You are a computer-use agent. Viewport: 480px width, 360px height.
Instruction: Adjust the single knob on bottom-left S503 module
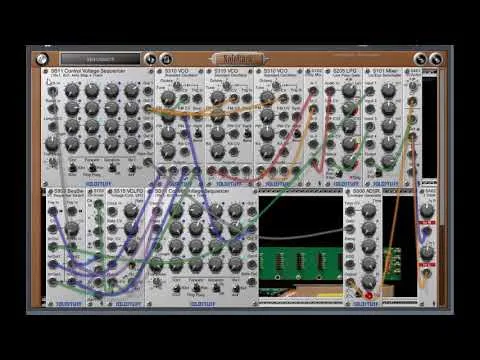click(71, 228)
